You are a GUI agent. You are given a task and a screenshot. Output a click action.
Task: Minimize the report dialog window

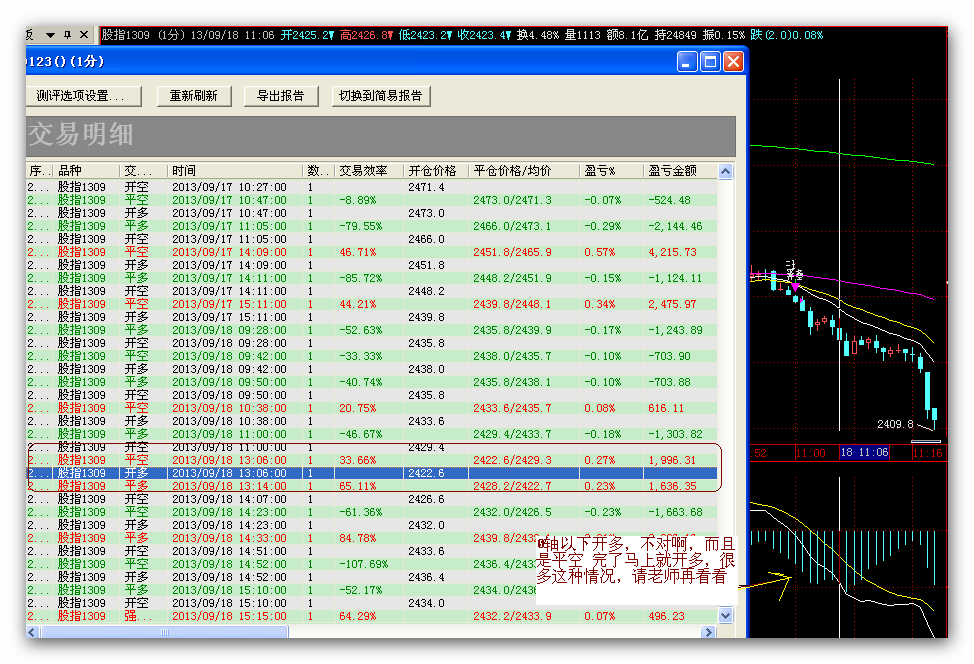686,61
